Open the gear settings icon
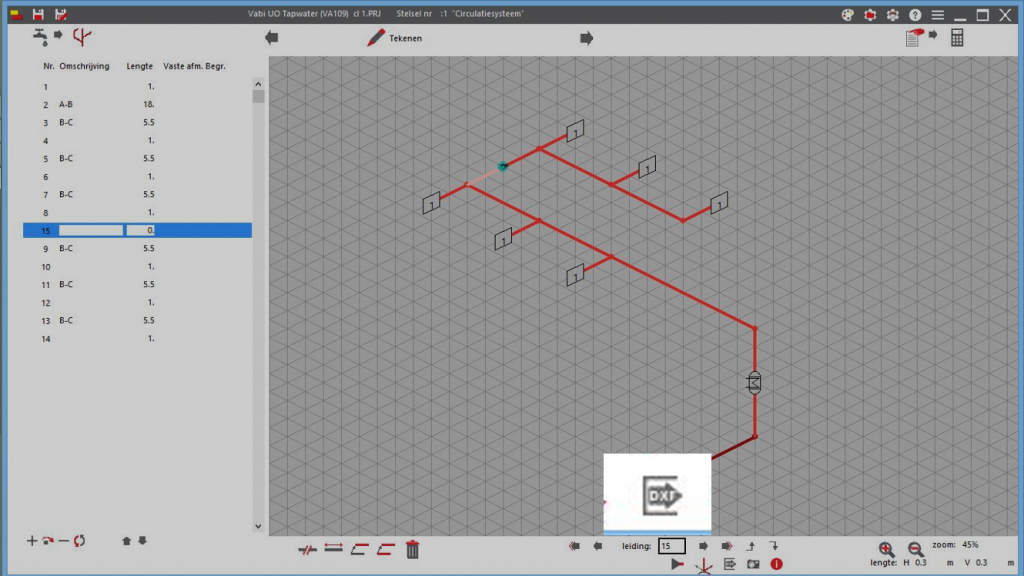This screenshot has height=576, width=1024. [893, 14]
